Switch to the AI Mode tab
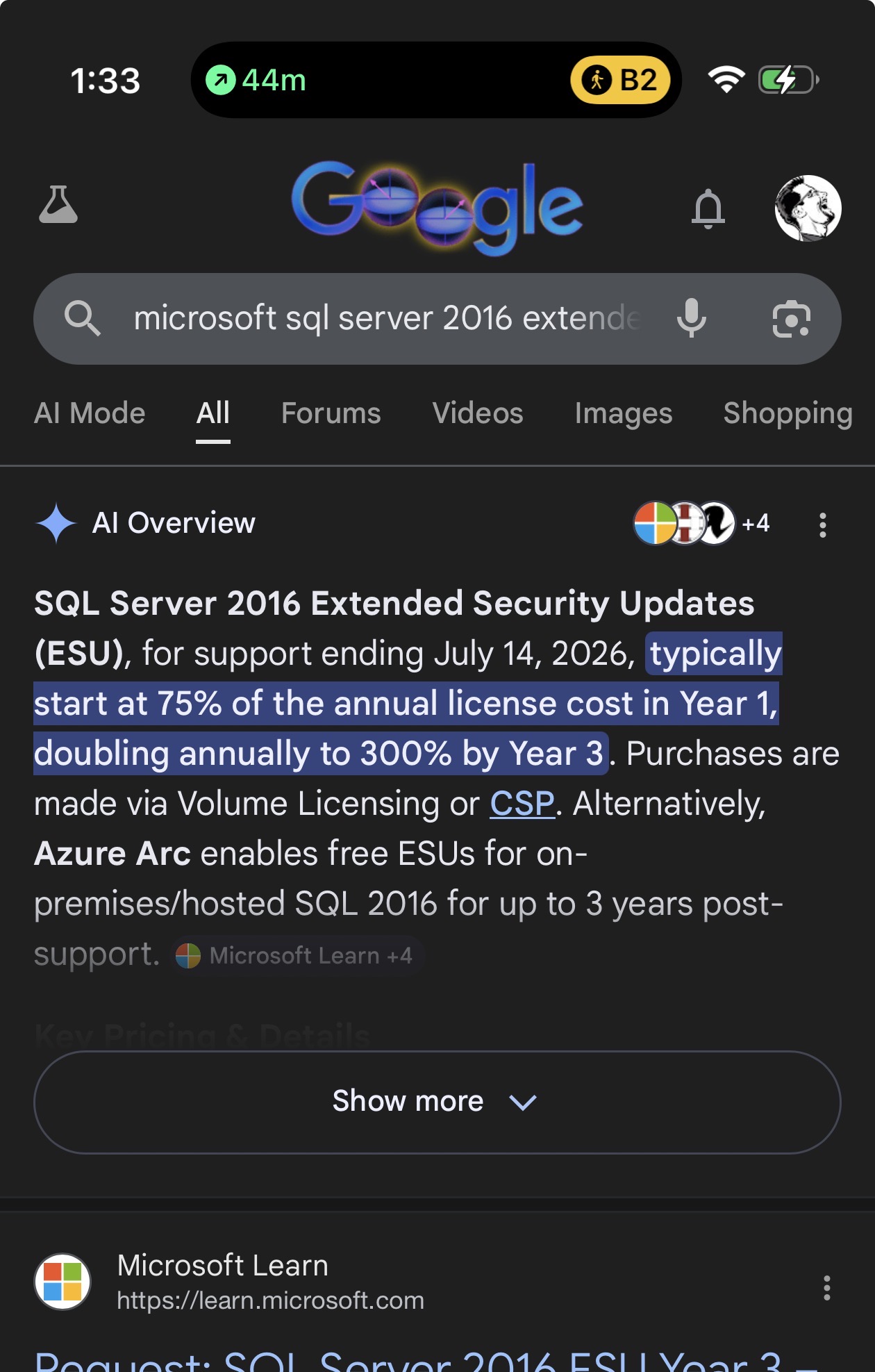 90,413
